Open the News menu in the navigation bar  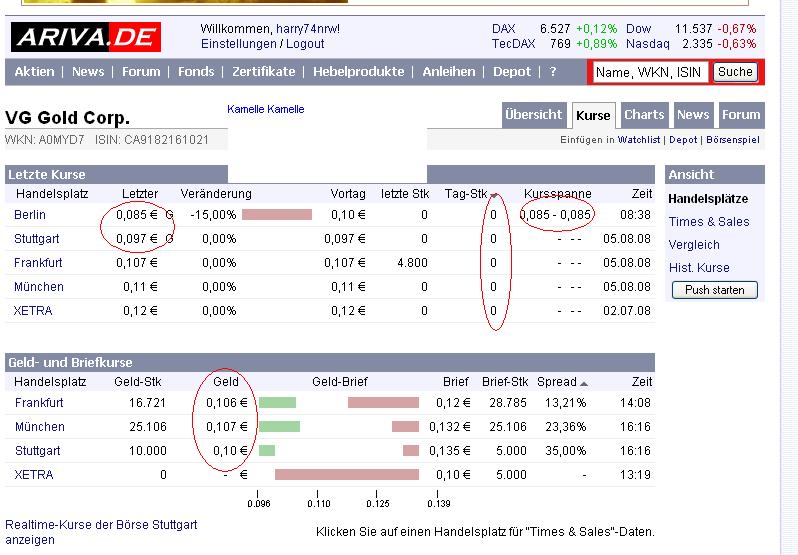(88, 72)
